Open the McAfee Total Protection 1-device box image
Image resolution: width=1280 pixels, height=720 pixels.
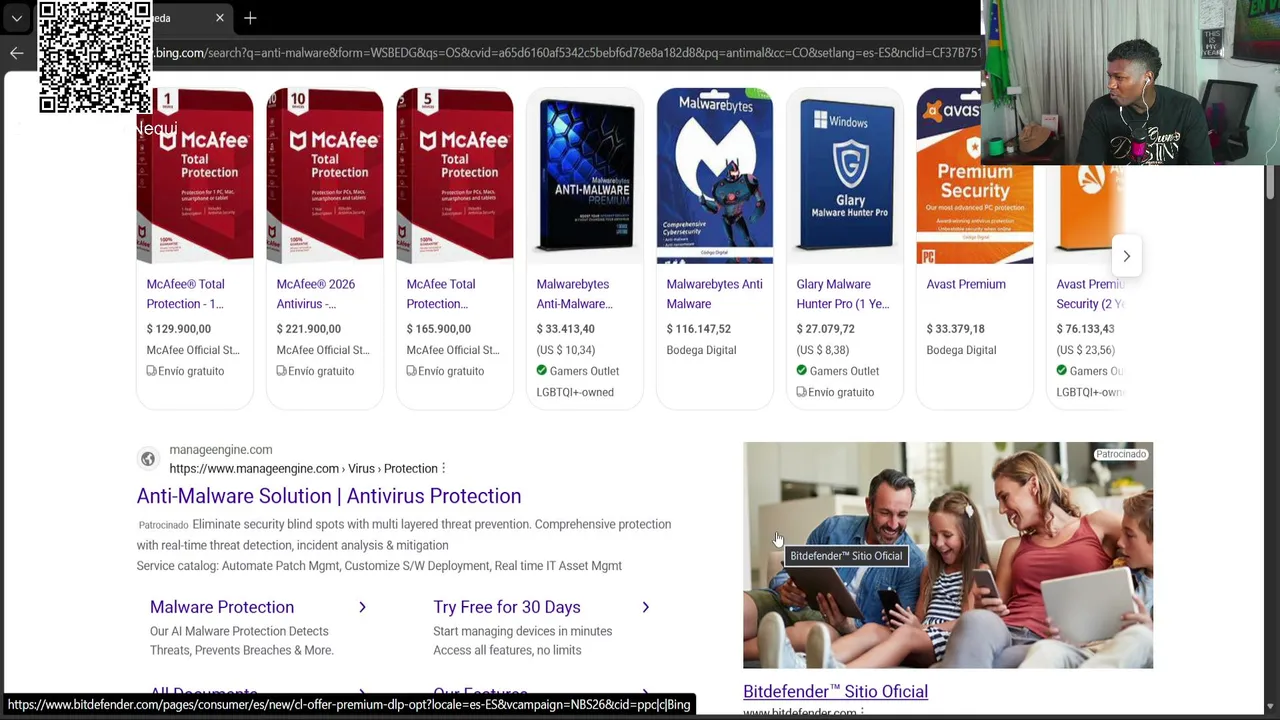pyautogui.click(x=195, y=176)
